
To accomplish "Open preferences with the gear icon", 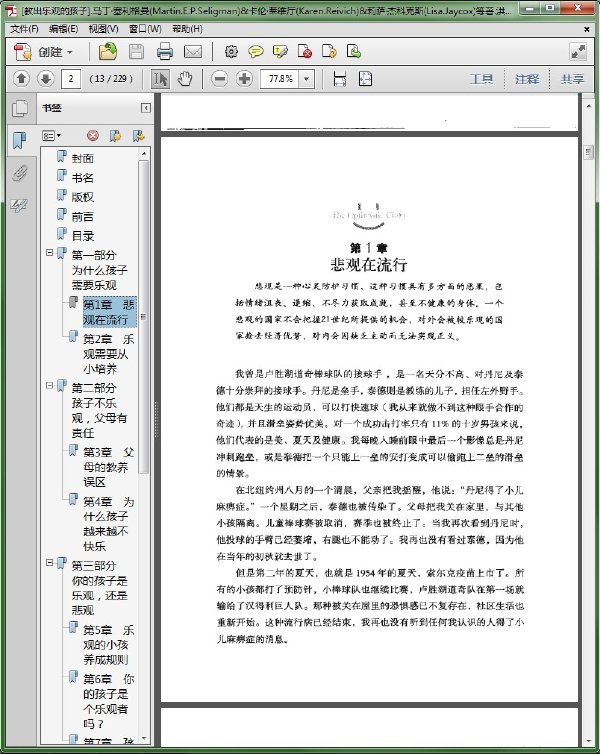I will [231, 51].
